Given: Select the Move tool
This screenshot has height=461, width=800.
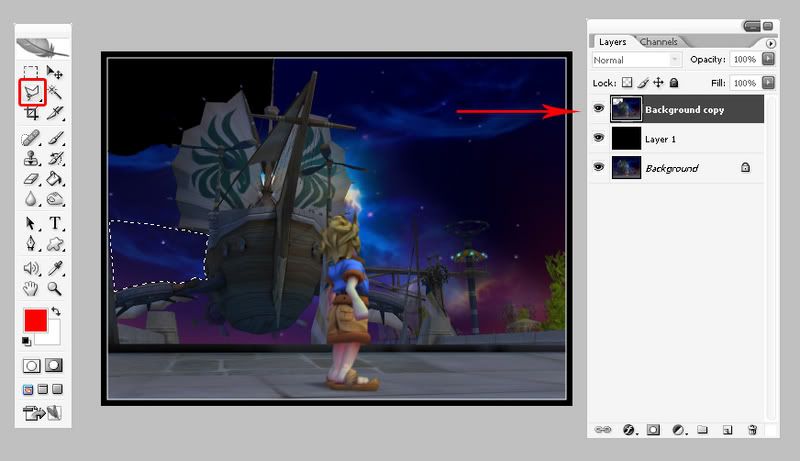Looking at the screenshot, I should pyautogui.click(x=54, y=72).
